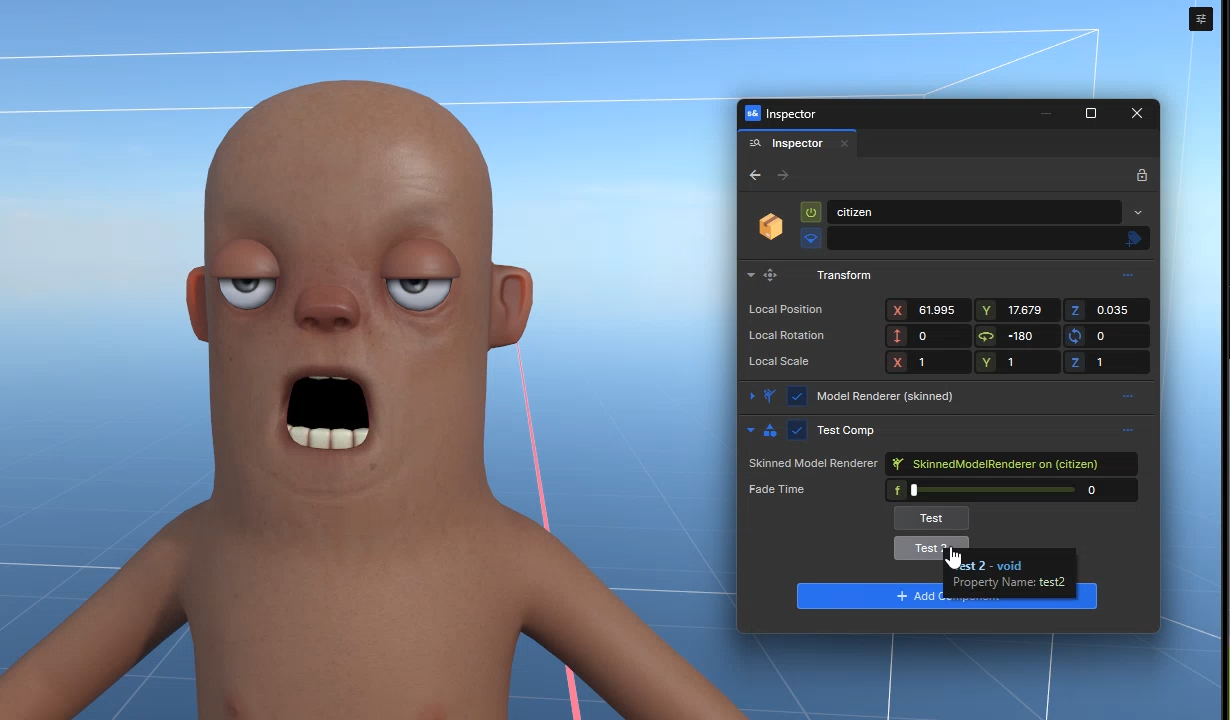Click the Fade Time slider handle

pyautogui.click(x=913, y=490)
